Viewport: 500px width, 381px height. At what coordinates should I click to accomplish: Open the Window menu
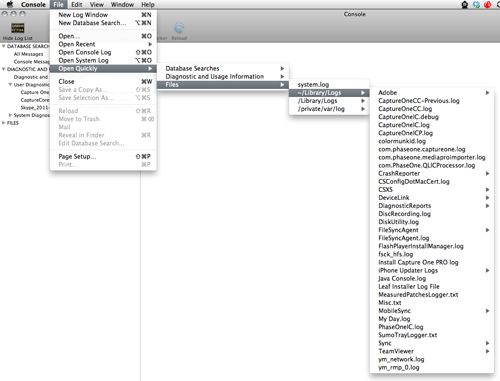click(x=122, y=5)
